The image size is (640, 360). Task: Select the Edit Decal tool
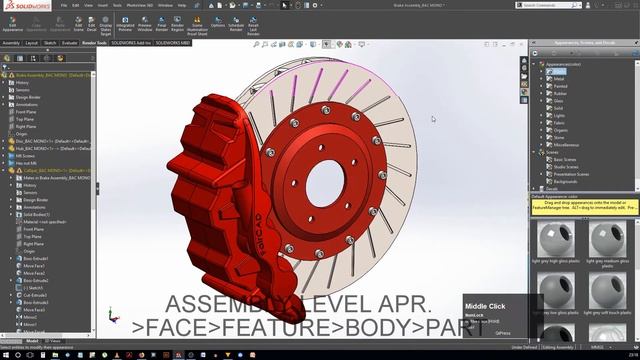coord(91,24)
